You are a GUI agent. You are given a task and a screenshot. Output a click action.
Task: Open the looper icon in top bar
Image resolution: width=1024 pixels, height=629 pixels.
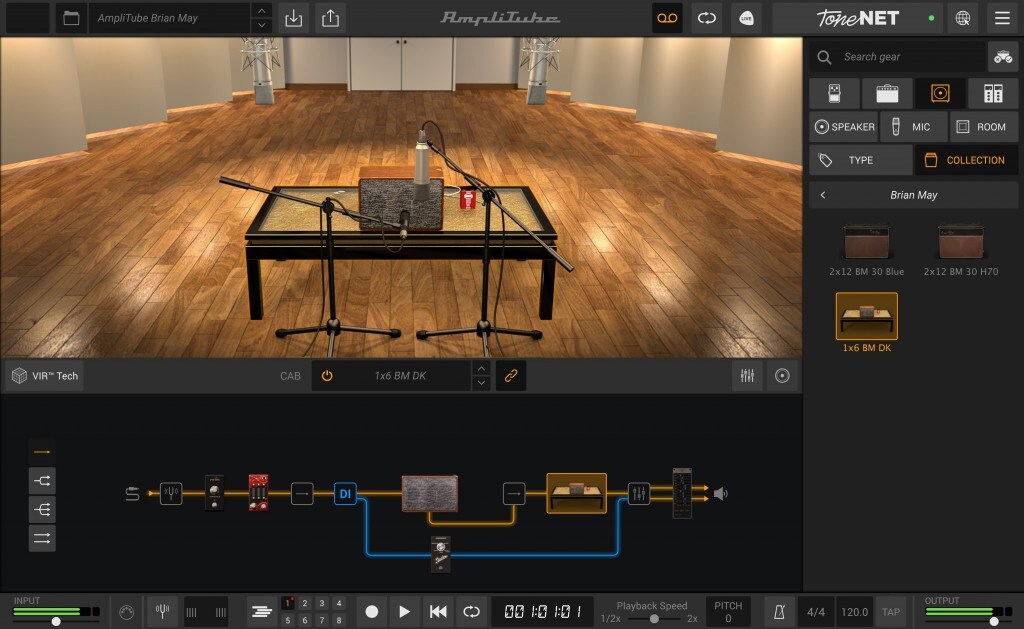pyautogui.click(x=707, y=18)
